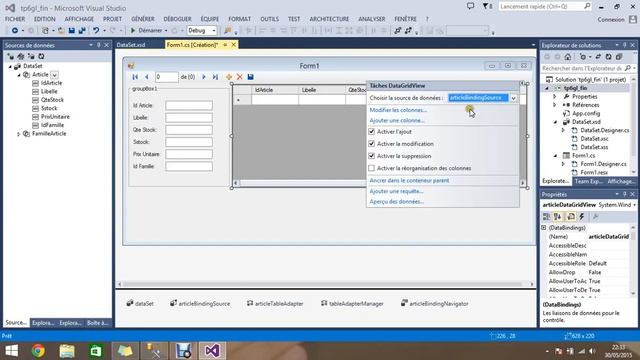Viewport: 640px width, 360px height.
Task: Click Modifier les colonnes link
Action: point(398,110)
